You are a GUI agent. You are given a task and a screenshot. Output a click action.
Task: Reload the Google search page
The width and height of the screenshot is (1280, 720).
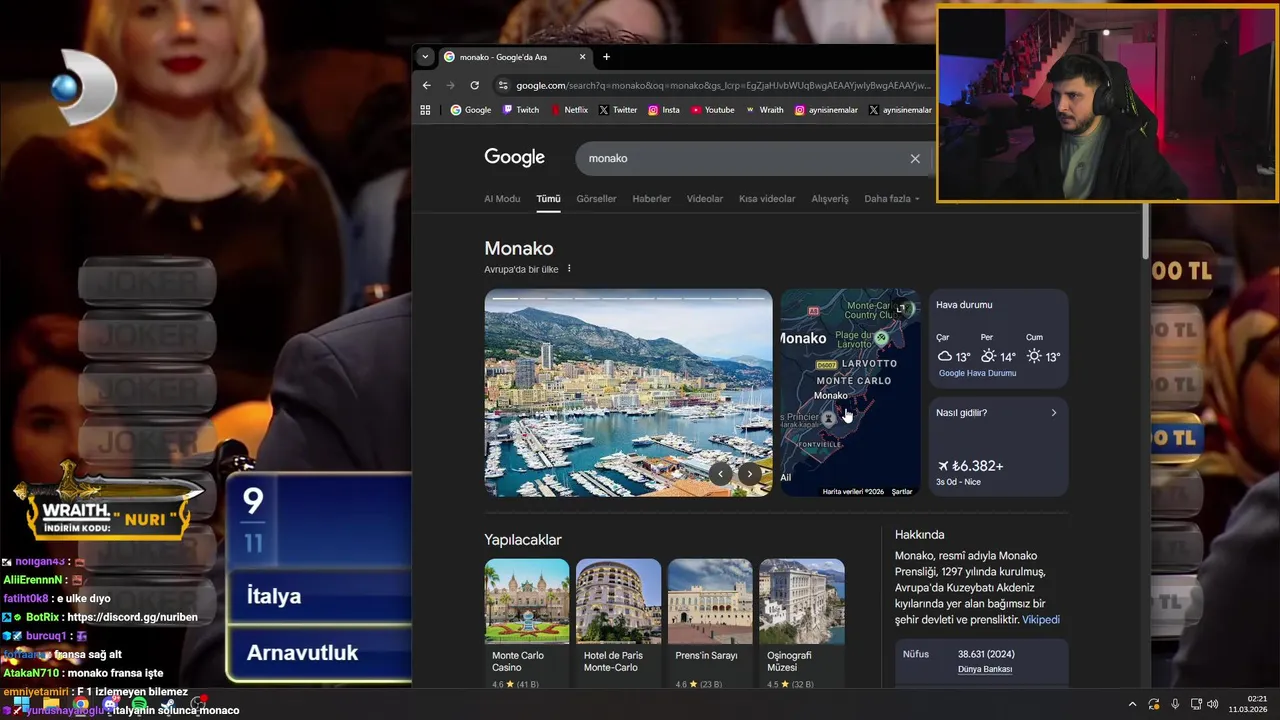pos(474,86)
